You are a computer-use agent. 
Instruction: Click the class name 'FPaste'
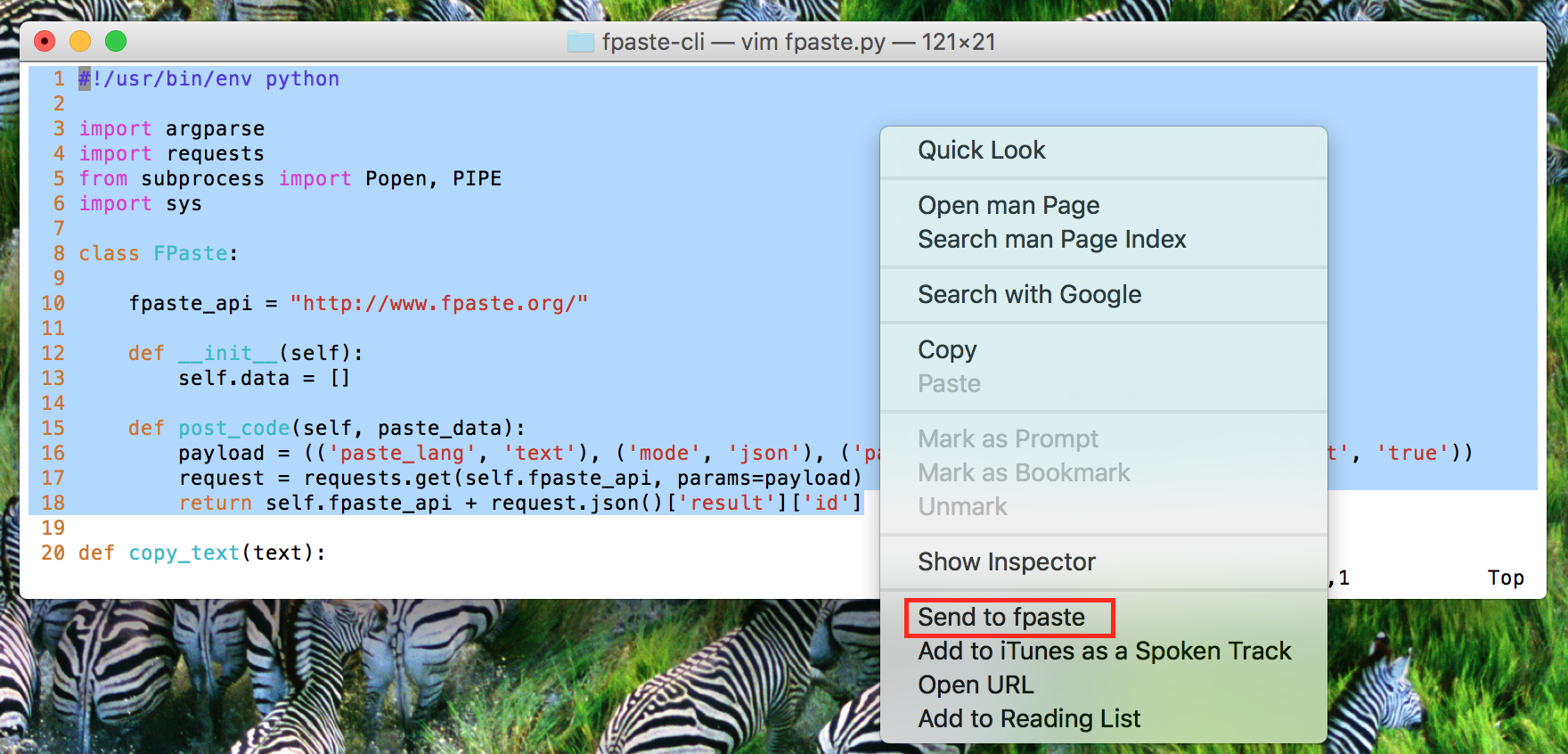click(191, 254)
